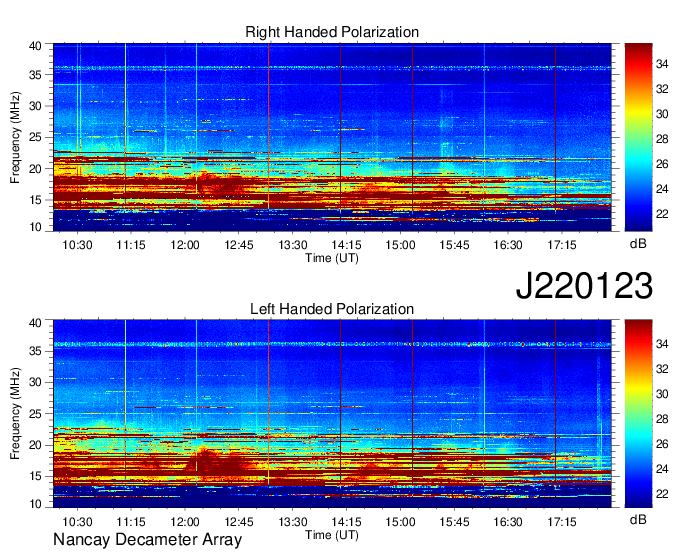Screen dimensions: 680x552
Task: Click 'Frequency (MHz)' axis label of Right Handed plot
Action: pos(15,137)
